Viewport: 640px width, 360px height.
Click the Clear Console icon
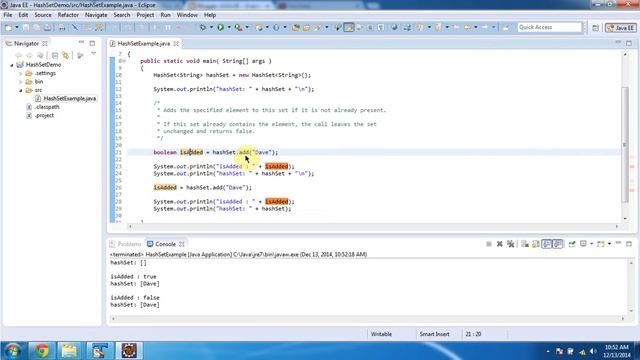[x=525, y=244]
